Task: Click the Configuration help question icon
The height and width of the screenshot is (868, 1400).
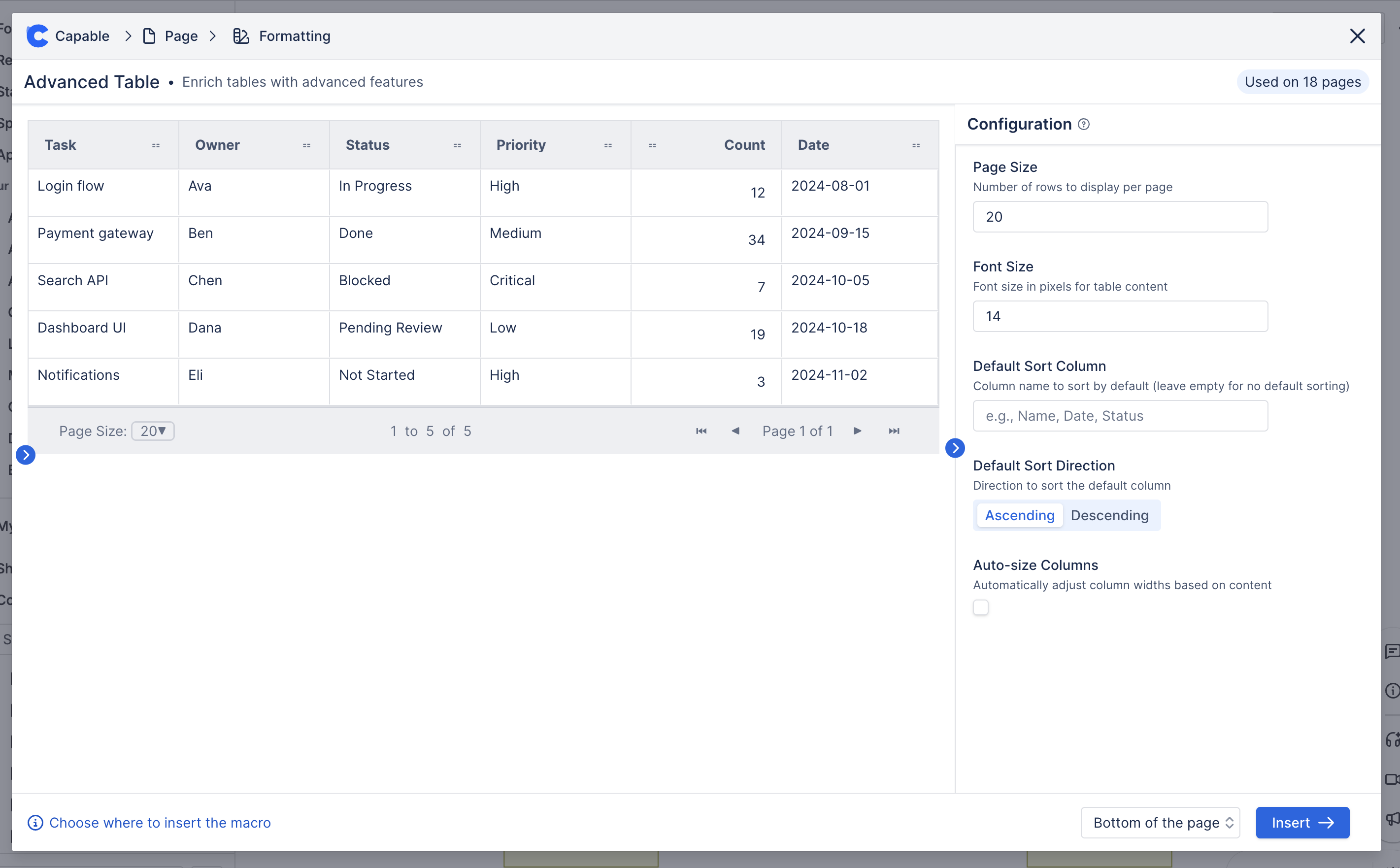Action: pos(1084,125)
